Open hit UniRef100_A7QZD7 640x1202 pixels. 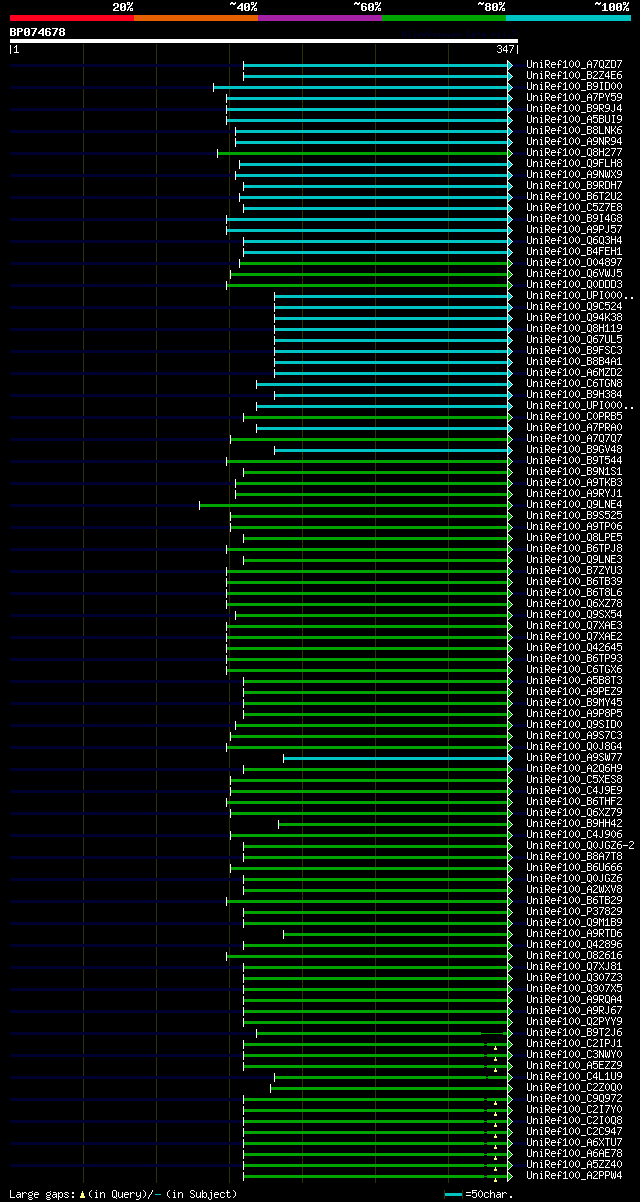tap(574, 64)
